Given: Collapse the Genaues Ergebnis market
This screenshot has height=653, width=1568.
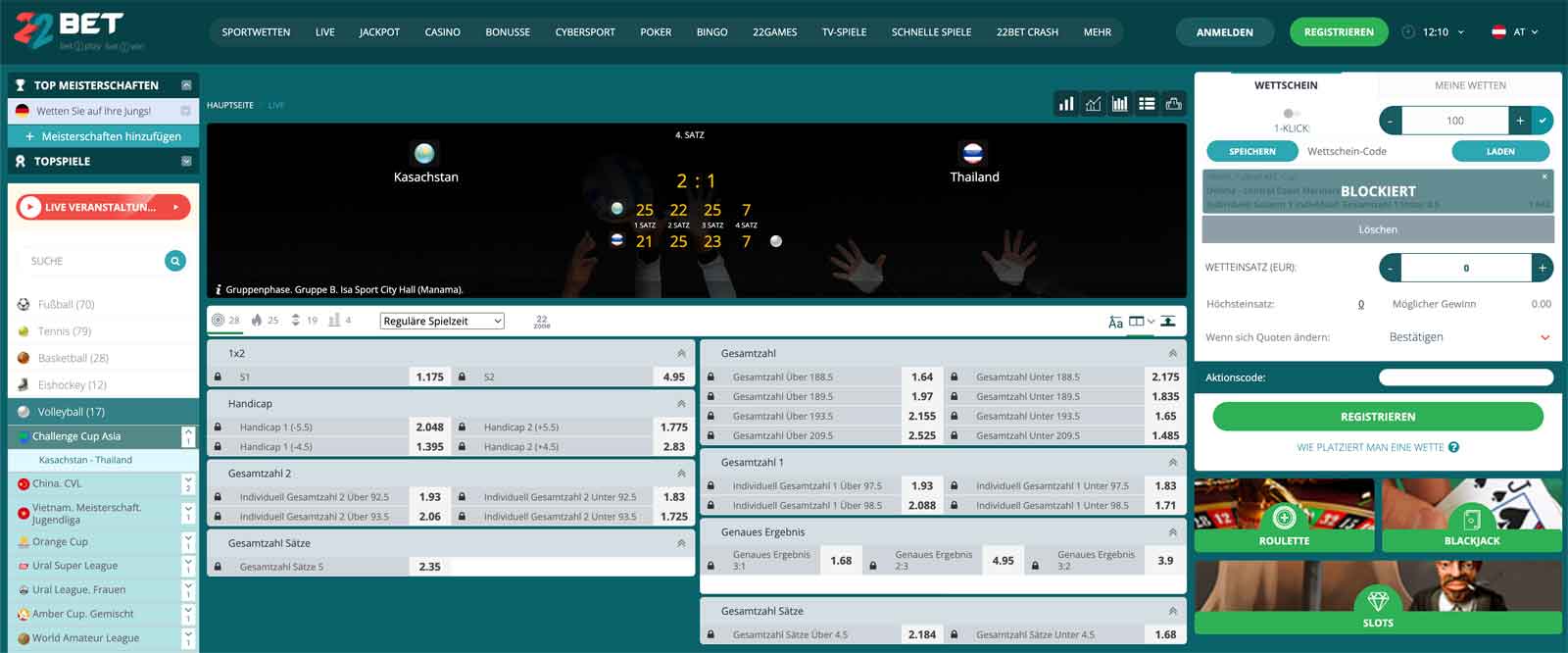Looking at the screenshot, I should click(1172, 531).
